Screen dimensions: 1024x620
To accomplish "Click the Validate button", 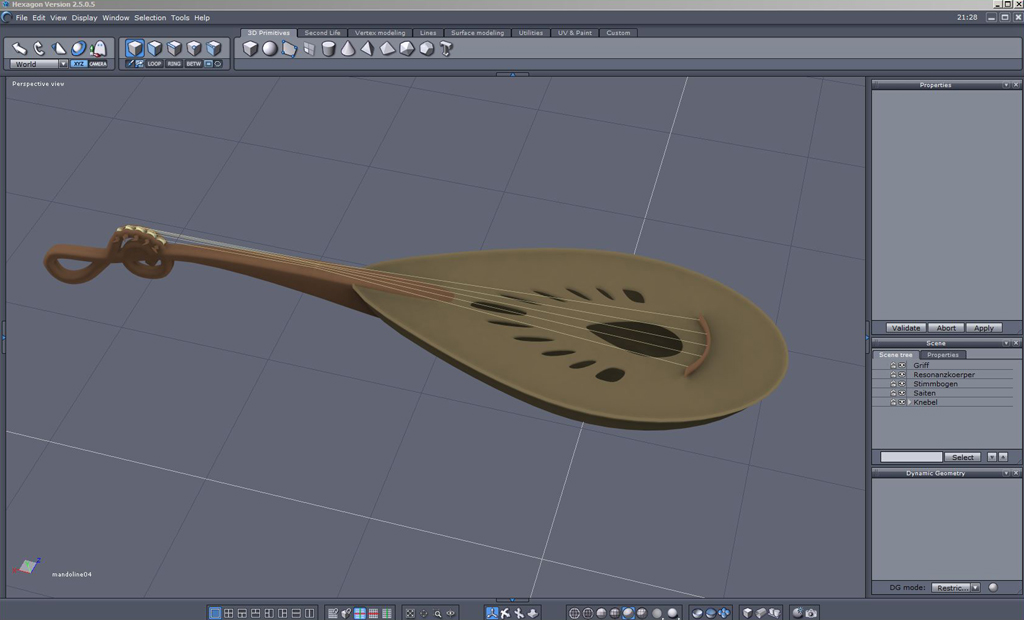I will point(906,328).
